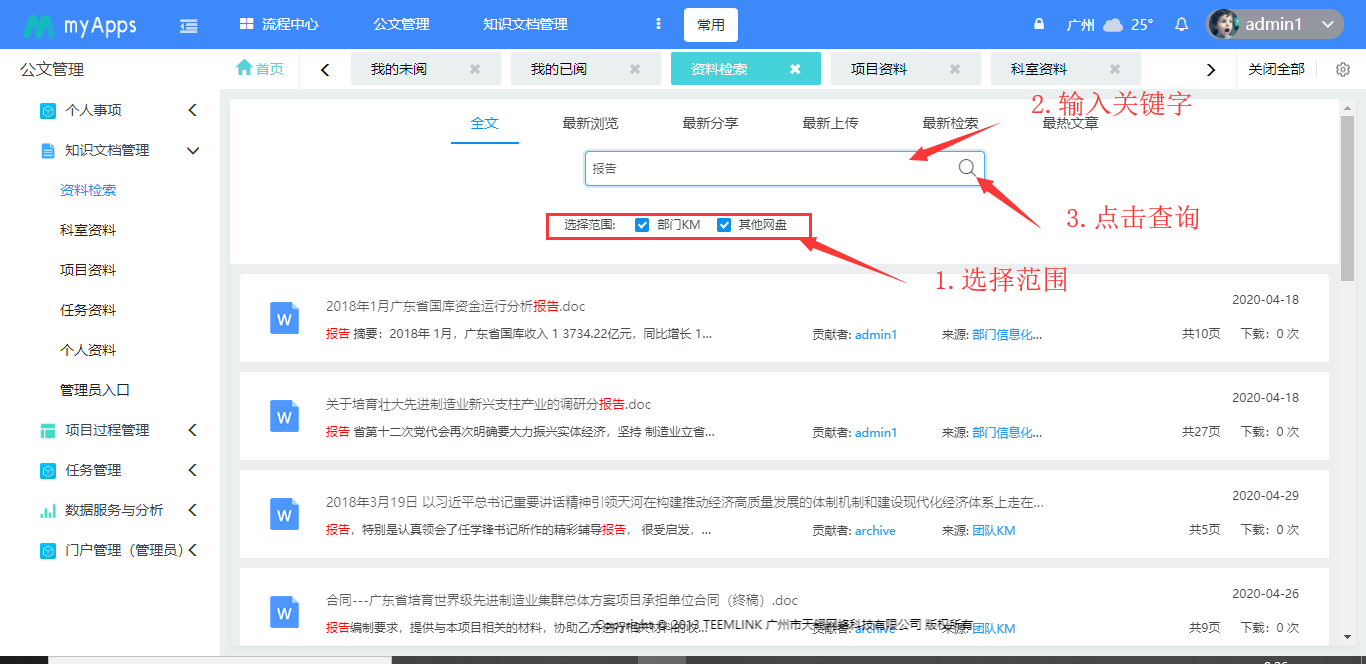Viewport: 1366px width, 664px height.
Task: Click the lock screen icon
Action: point(1039,25)
